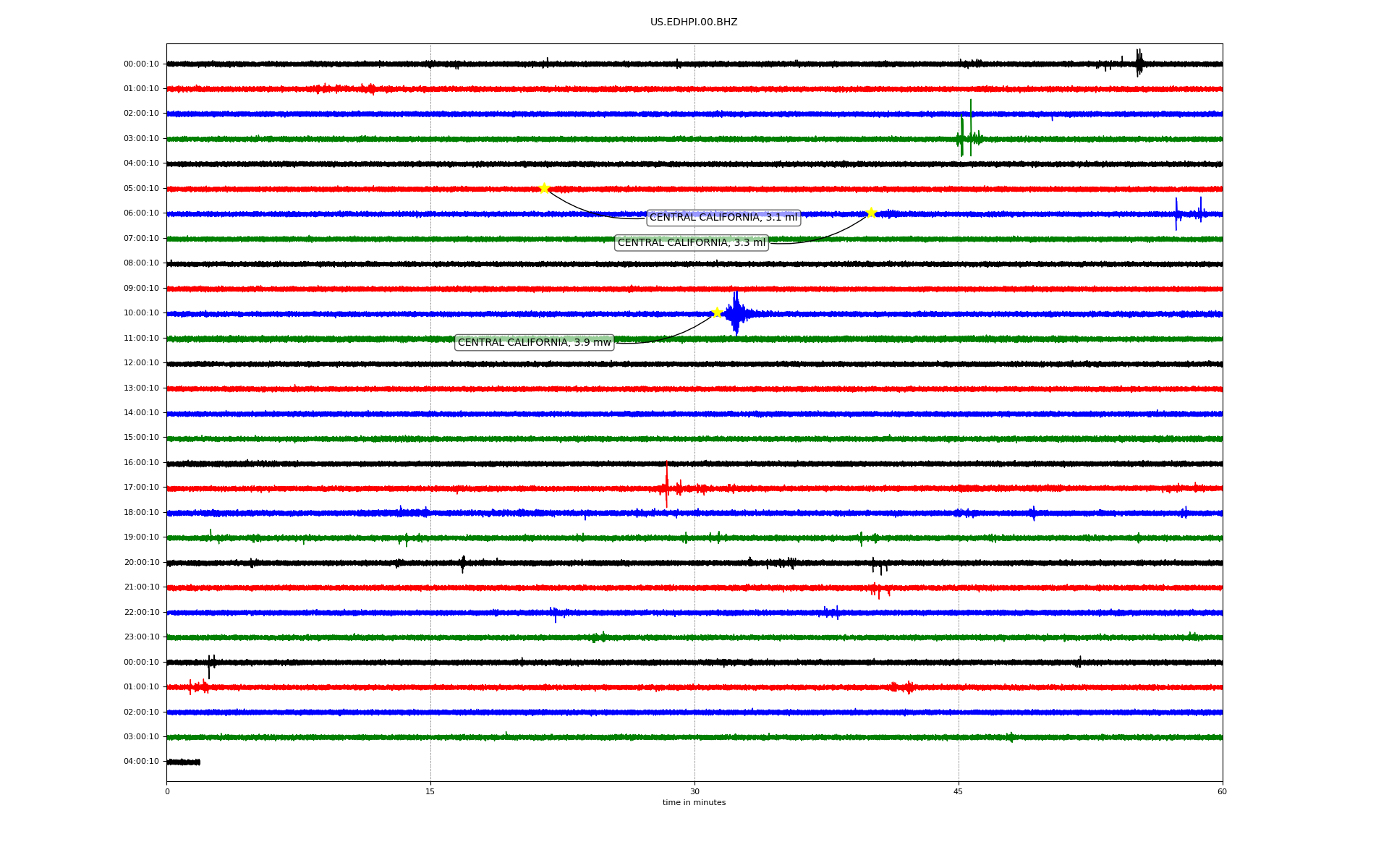Image resolution: width=1389 pixels, height=868 pixels.
Task: Click the black spike near the end of the first trace
Action: (1138, 63)
